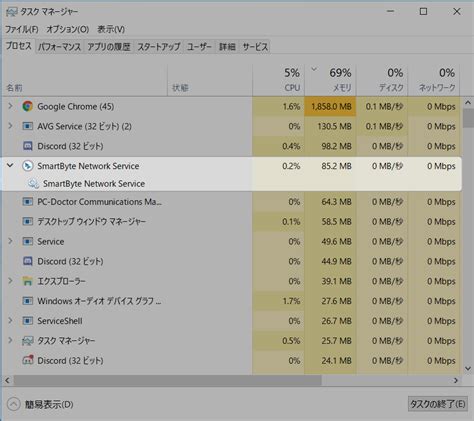Click the タスクの終了(E) button
This screenshot has width=474, height=421.
click(437, 404)
